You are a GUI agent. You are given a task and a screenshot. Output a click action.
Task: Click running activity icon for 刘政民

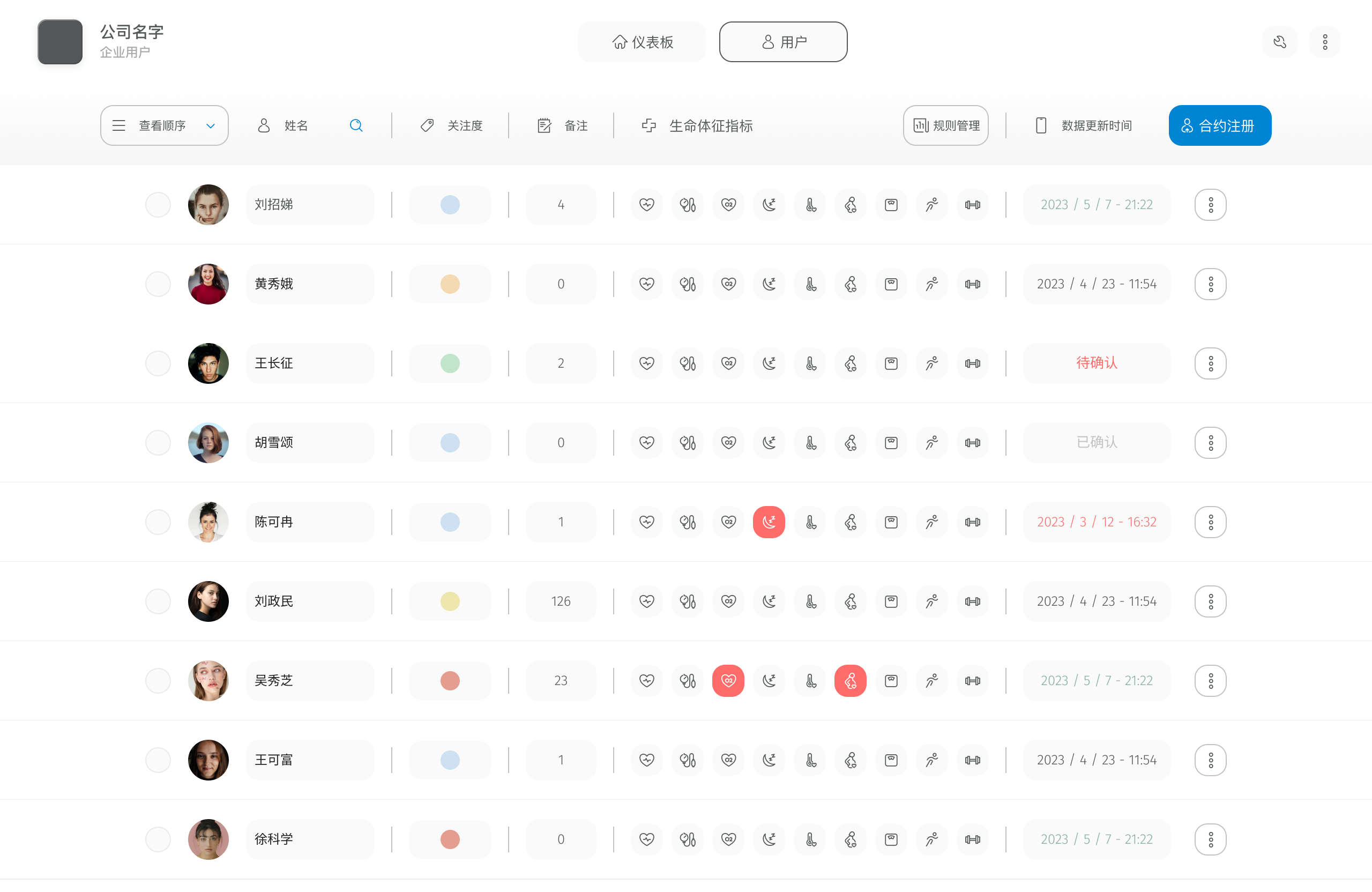tap(931, 601)
